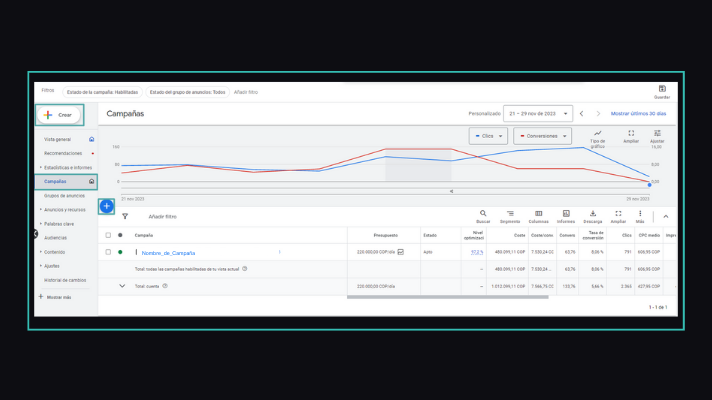Open the Buscar search tool
Viewport: 712px width, 400px height.
coord(483,217)
